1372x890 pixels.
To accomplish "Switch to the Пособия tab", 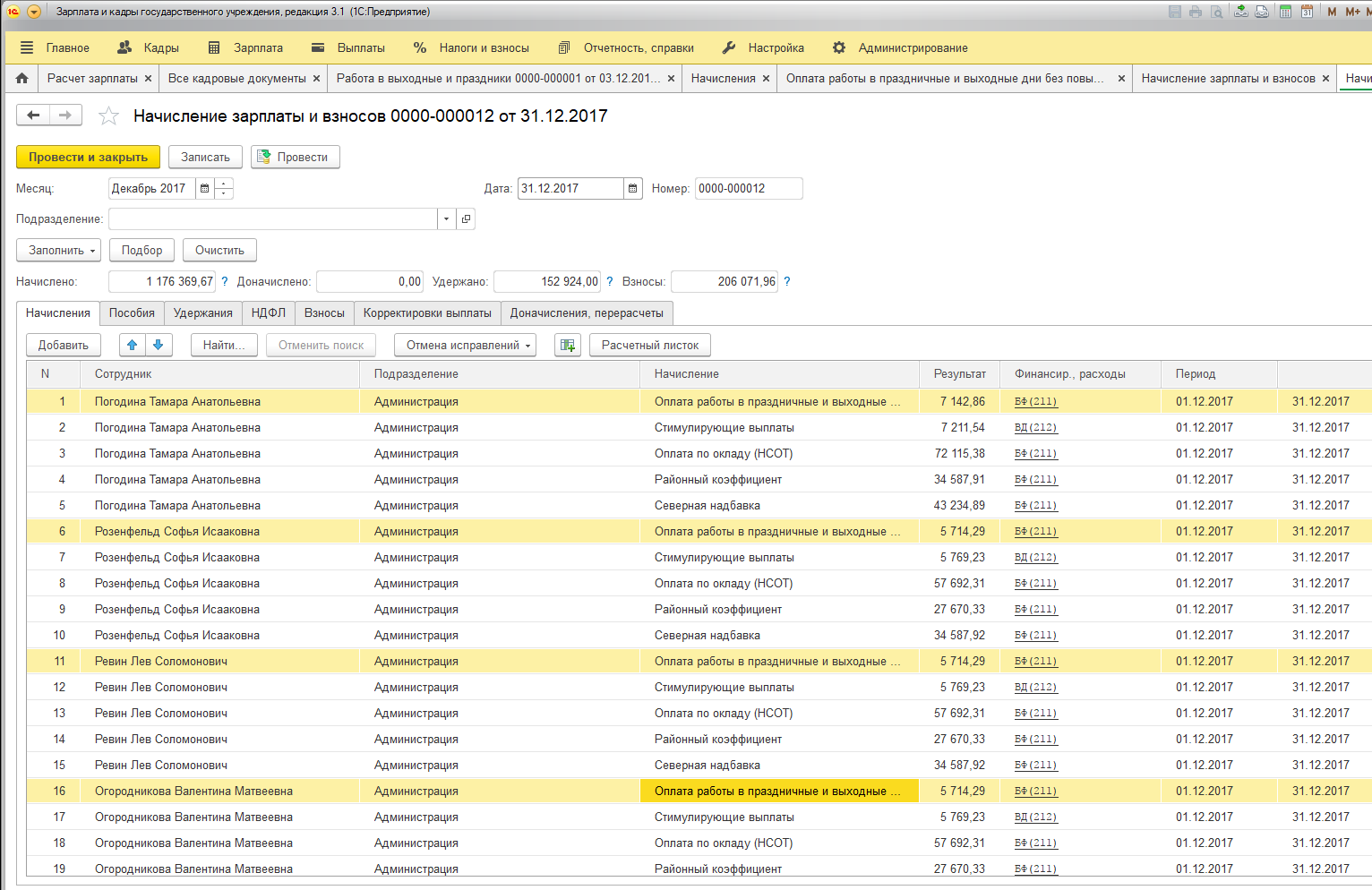I will [132, 312].
